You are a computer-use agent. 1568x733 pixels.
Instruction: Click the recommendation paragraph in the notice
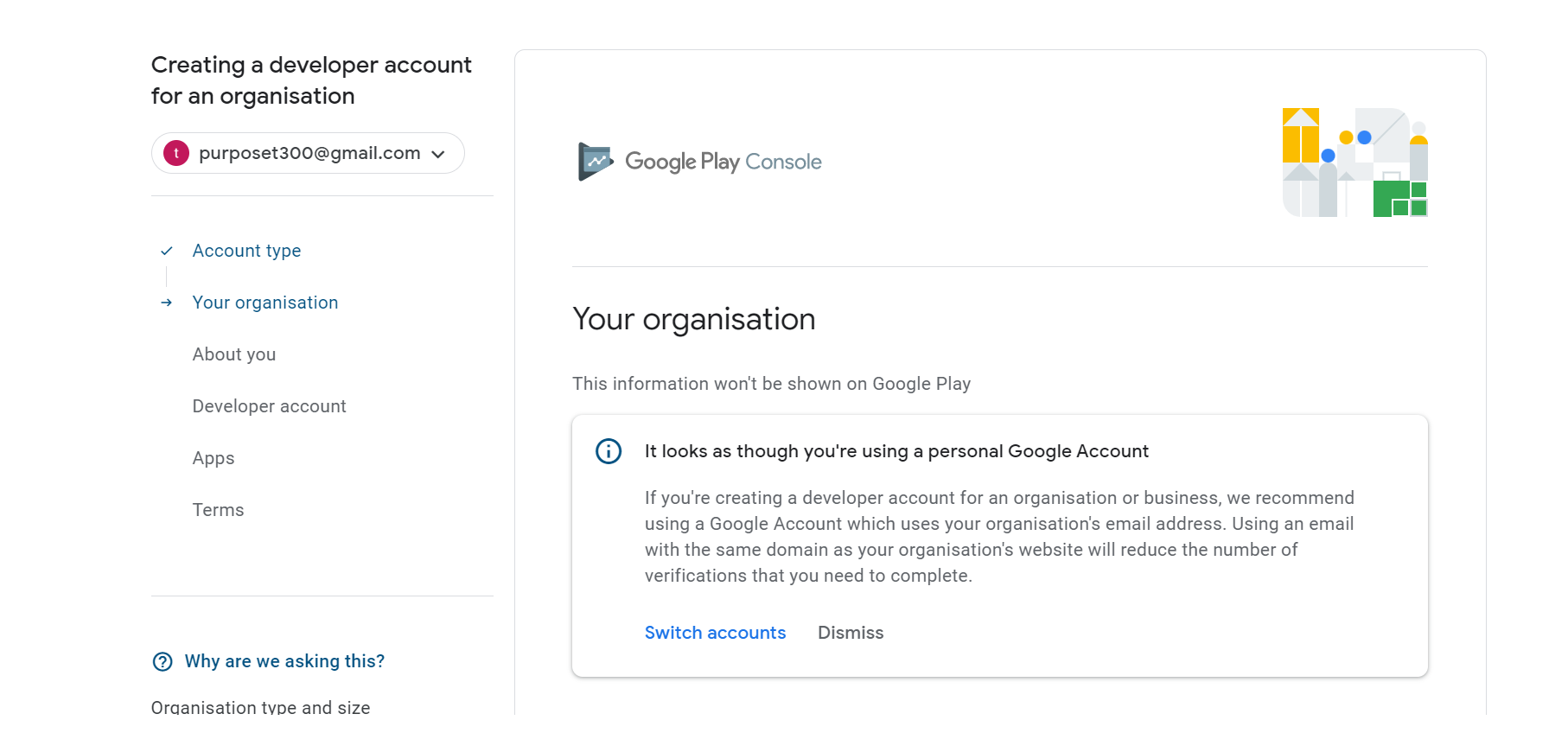(999, 537)
